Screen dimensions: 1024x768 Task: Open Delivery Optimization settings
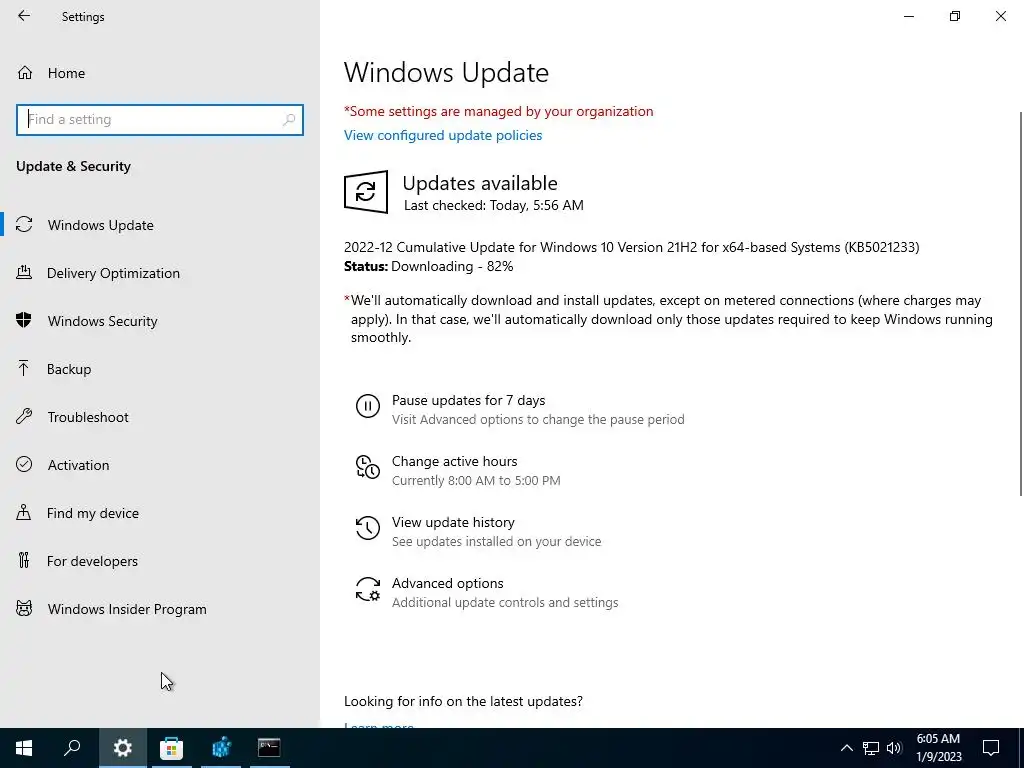[160, 273]
